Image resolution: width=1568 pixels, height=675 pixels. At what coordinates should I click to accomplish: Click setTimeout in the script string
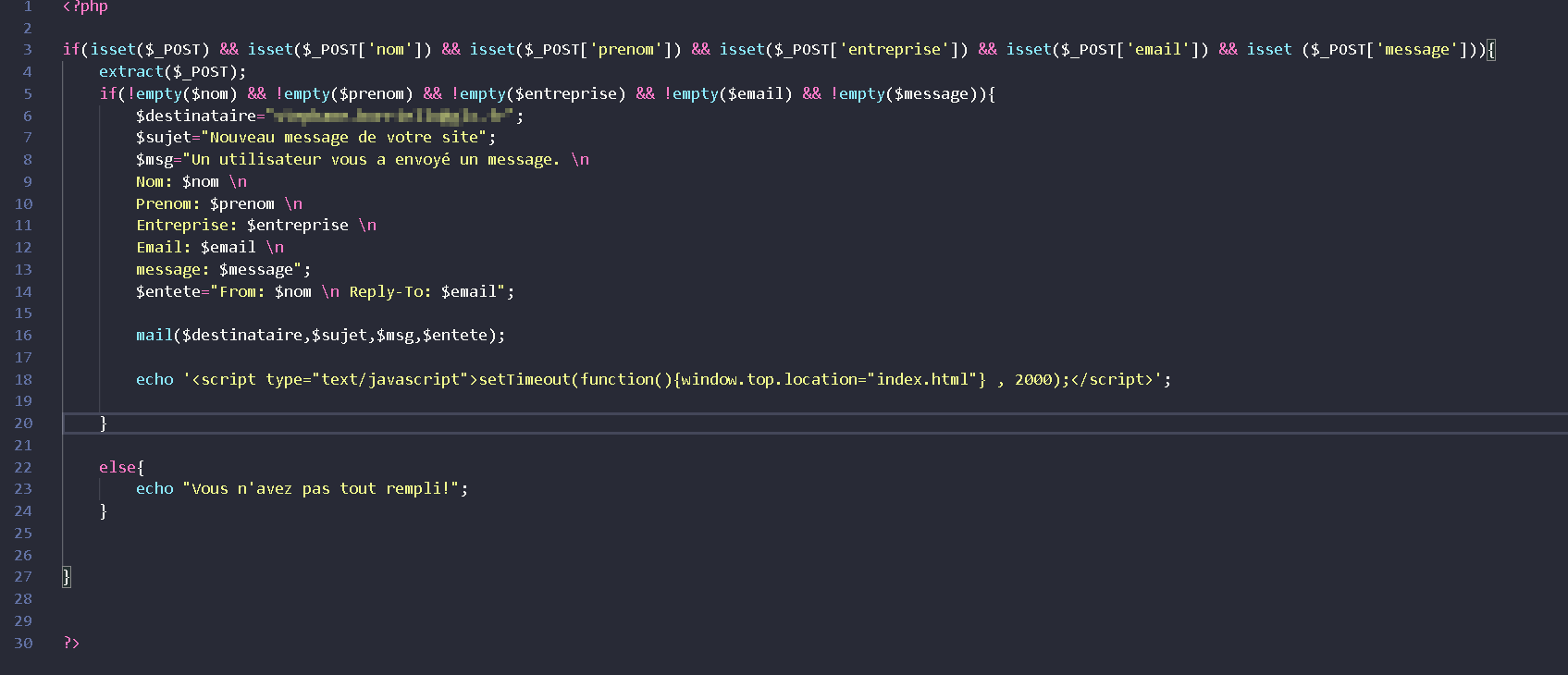point(525,380)
